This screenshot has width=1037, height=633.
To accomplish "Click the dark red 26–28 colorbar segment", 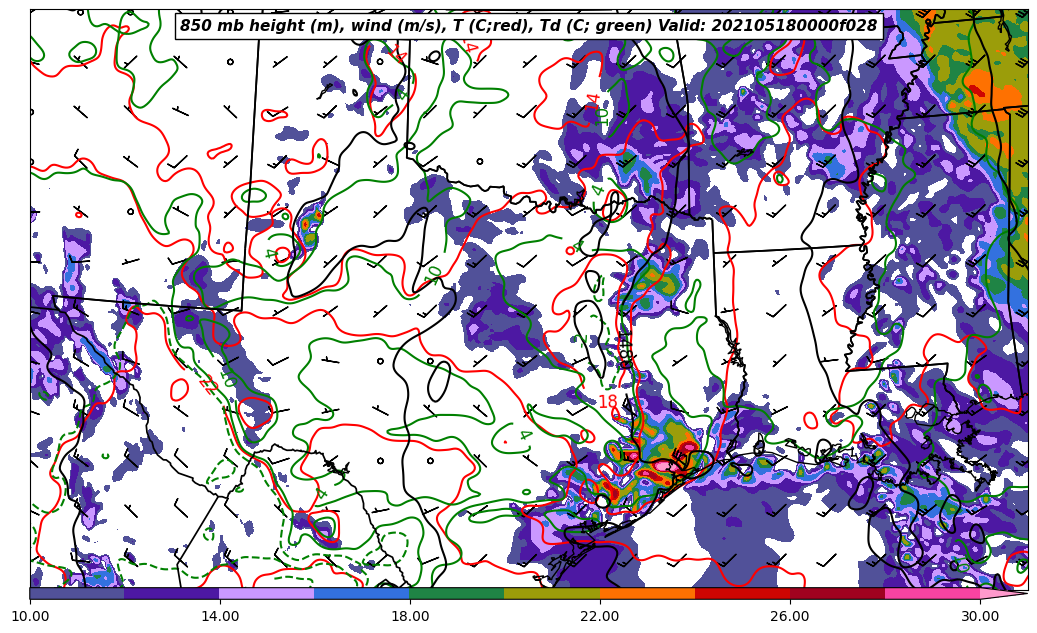I will coord(837,593).
